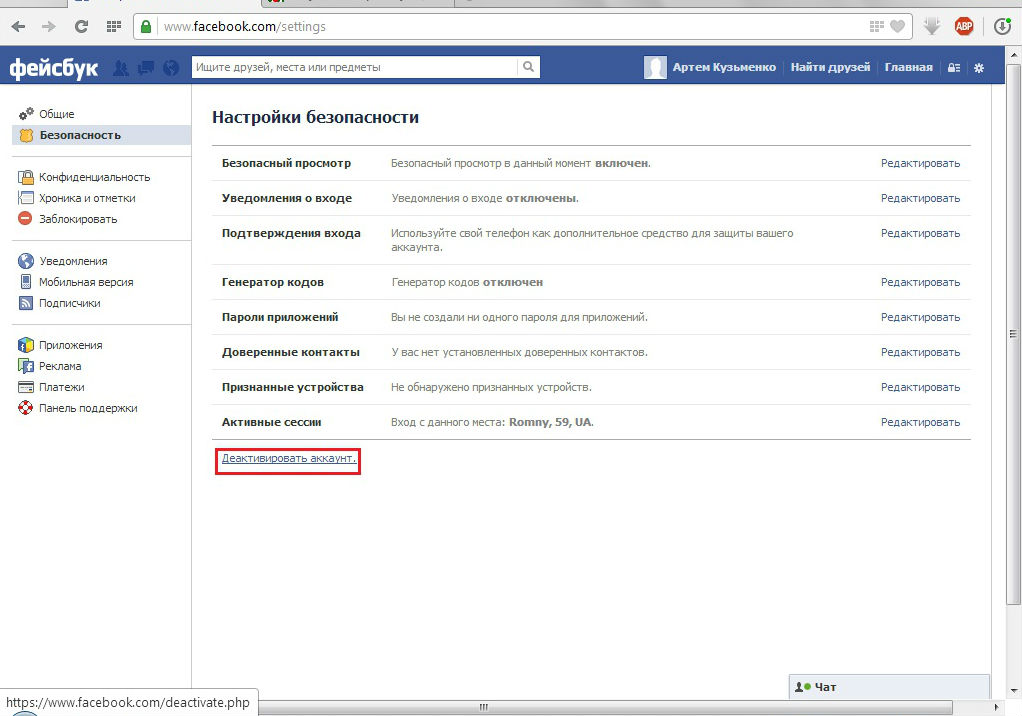The image size is (1022, 716).
Task: Edit Активные сессии setting
Action: (920, 422)
